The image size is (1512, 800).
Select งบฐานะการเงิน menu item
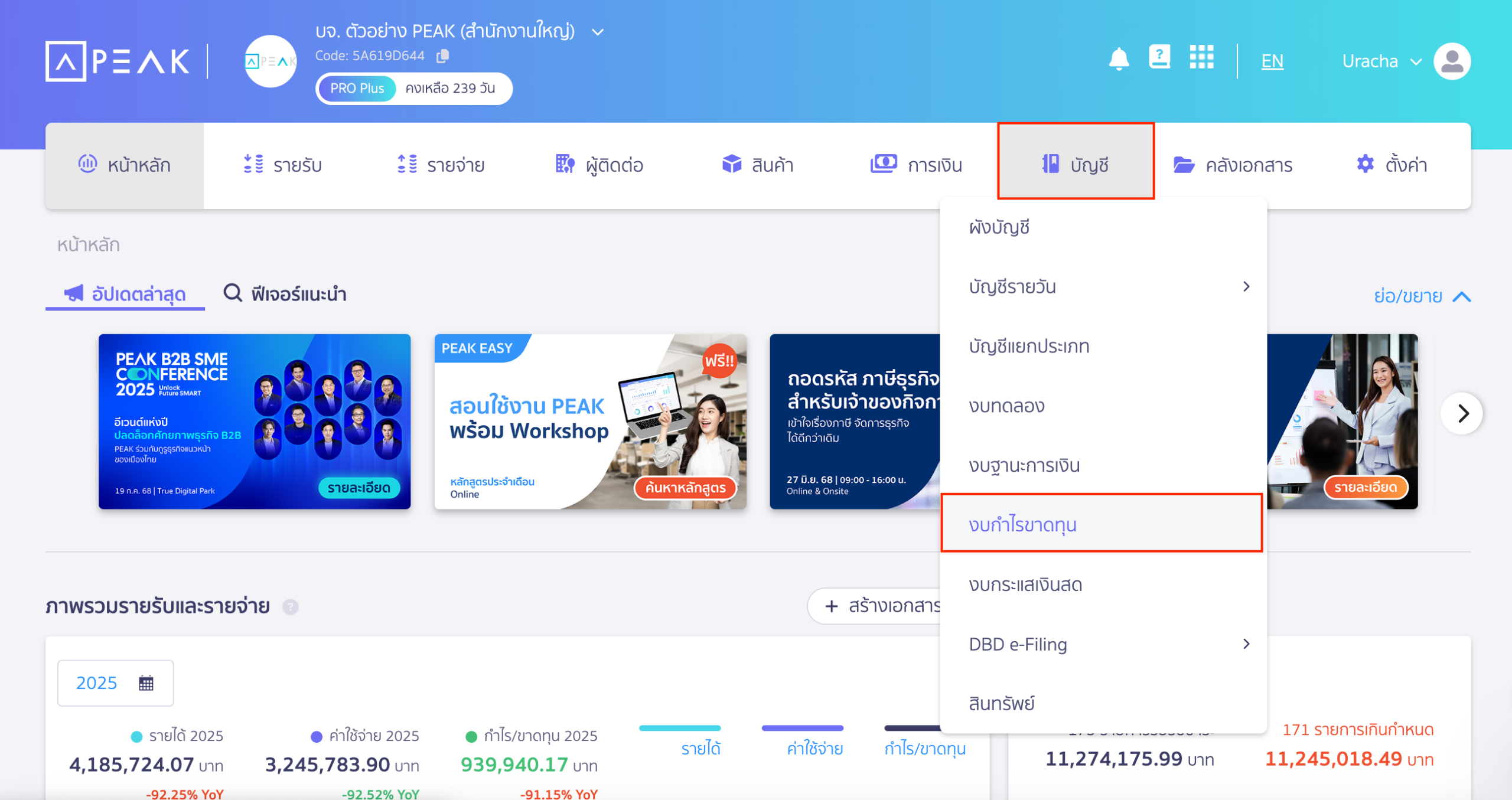click(1103, 466)
